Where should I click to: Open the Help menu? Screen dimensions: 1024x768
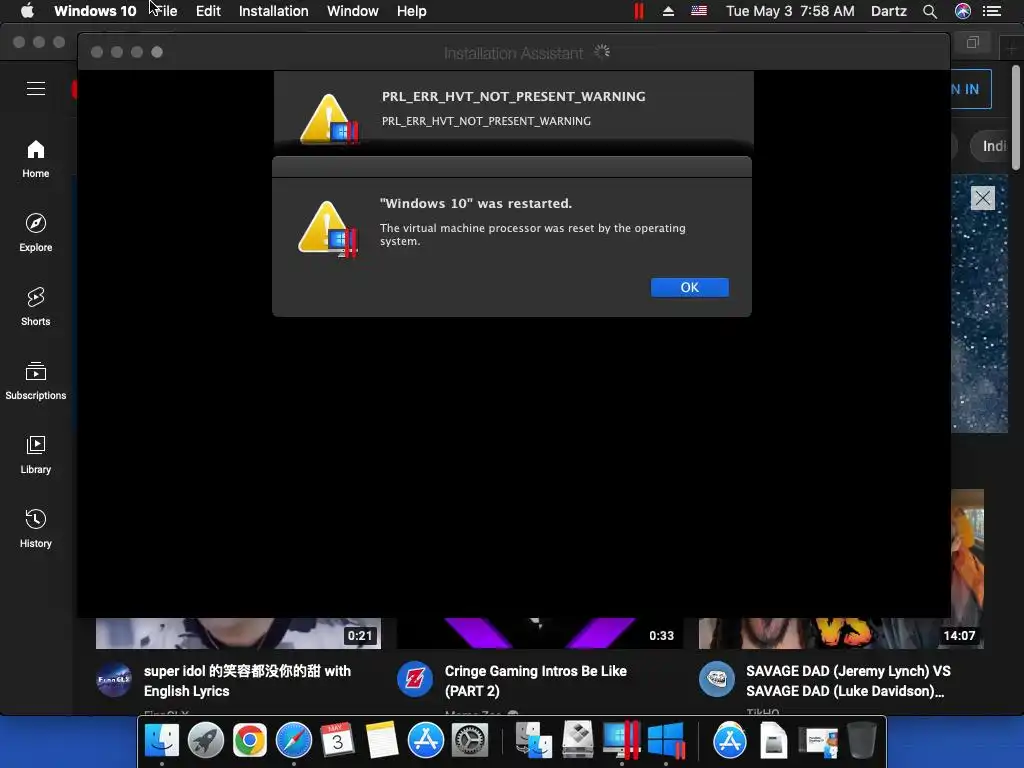[x=411, y=11]
